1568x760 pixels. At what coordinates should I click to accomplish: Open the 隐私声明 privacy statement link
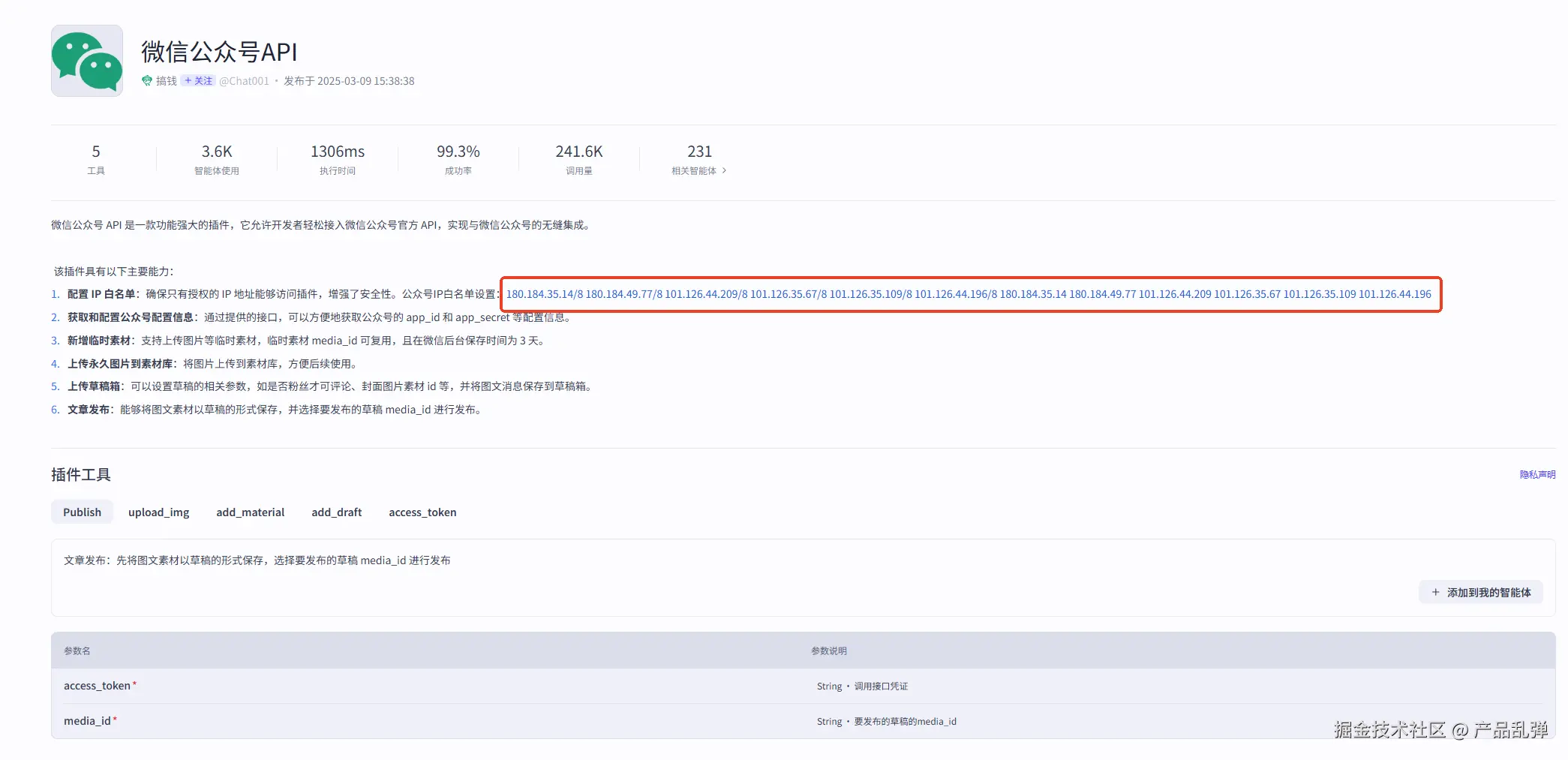click(x=1537, y=475)
